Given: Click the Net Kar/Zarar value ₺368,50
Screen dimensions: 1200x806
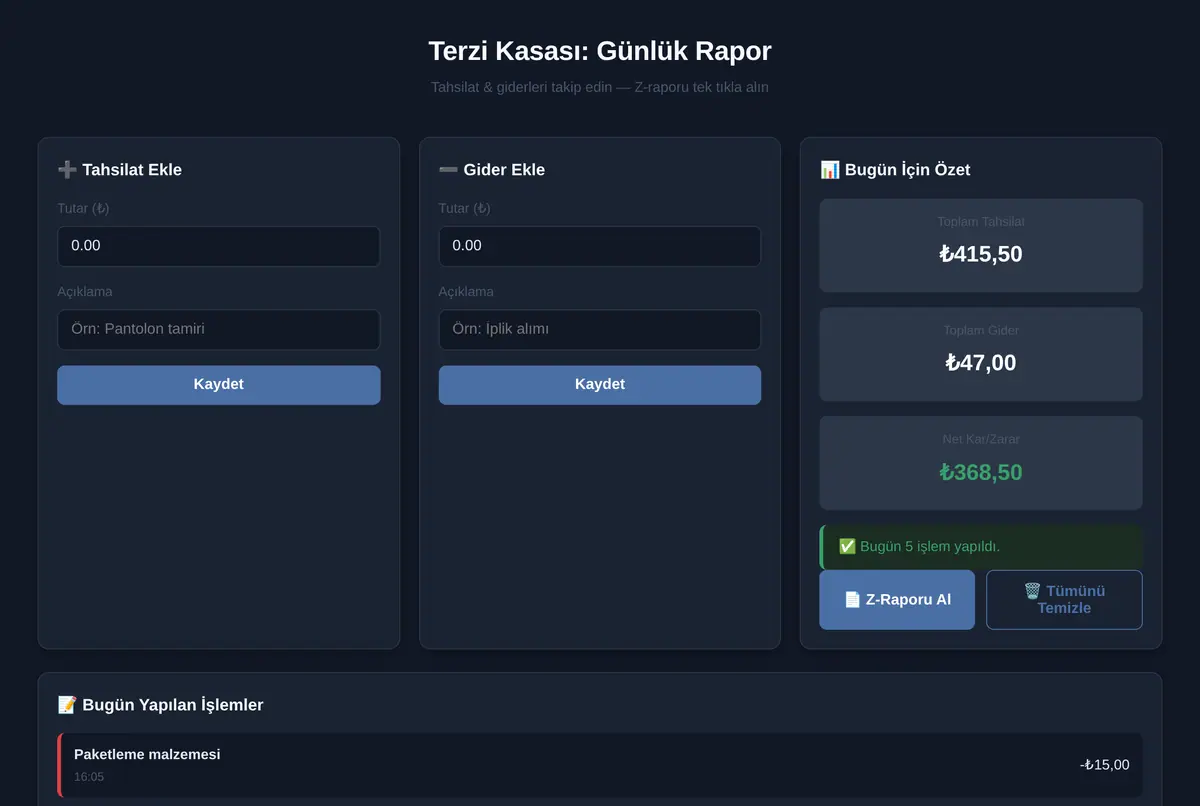Looking at the screenshot, I should click(x=981, y=472).
